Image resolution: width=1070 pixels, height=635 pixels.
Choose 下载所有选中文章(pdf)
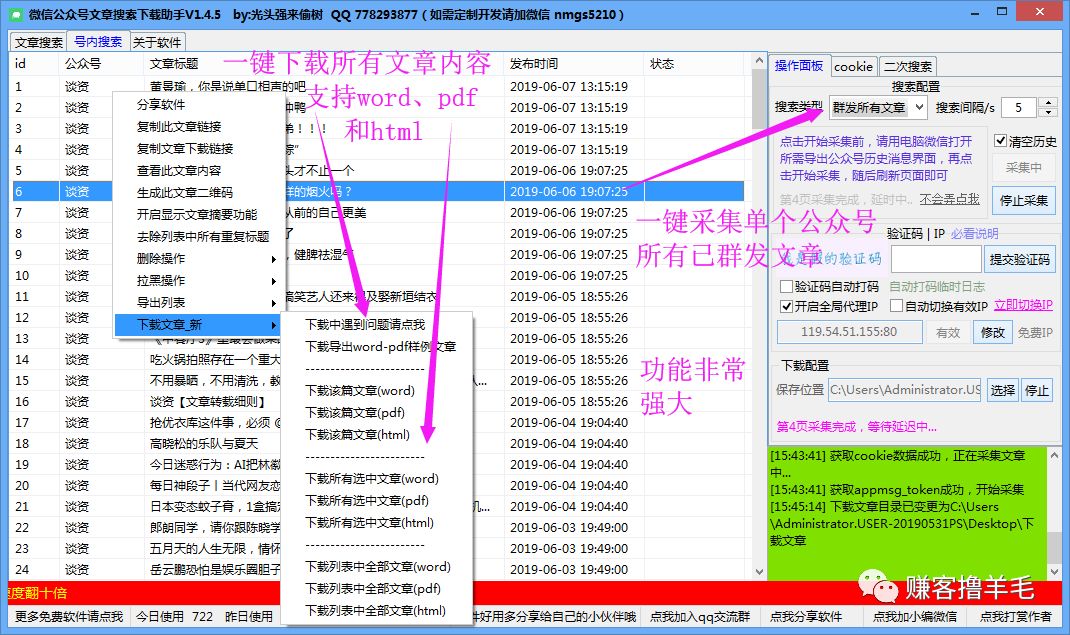(x=377, y=501)
